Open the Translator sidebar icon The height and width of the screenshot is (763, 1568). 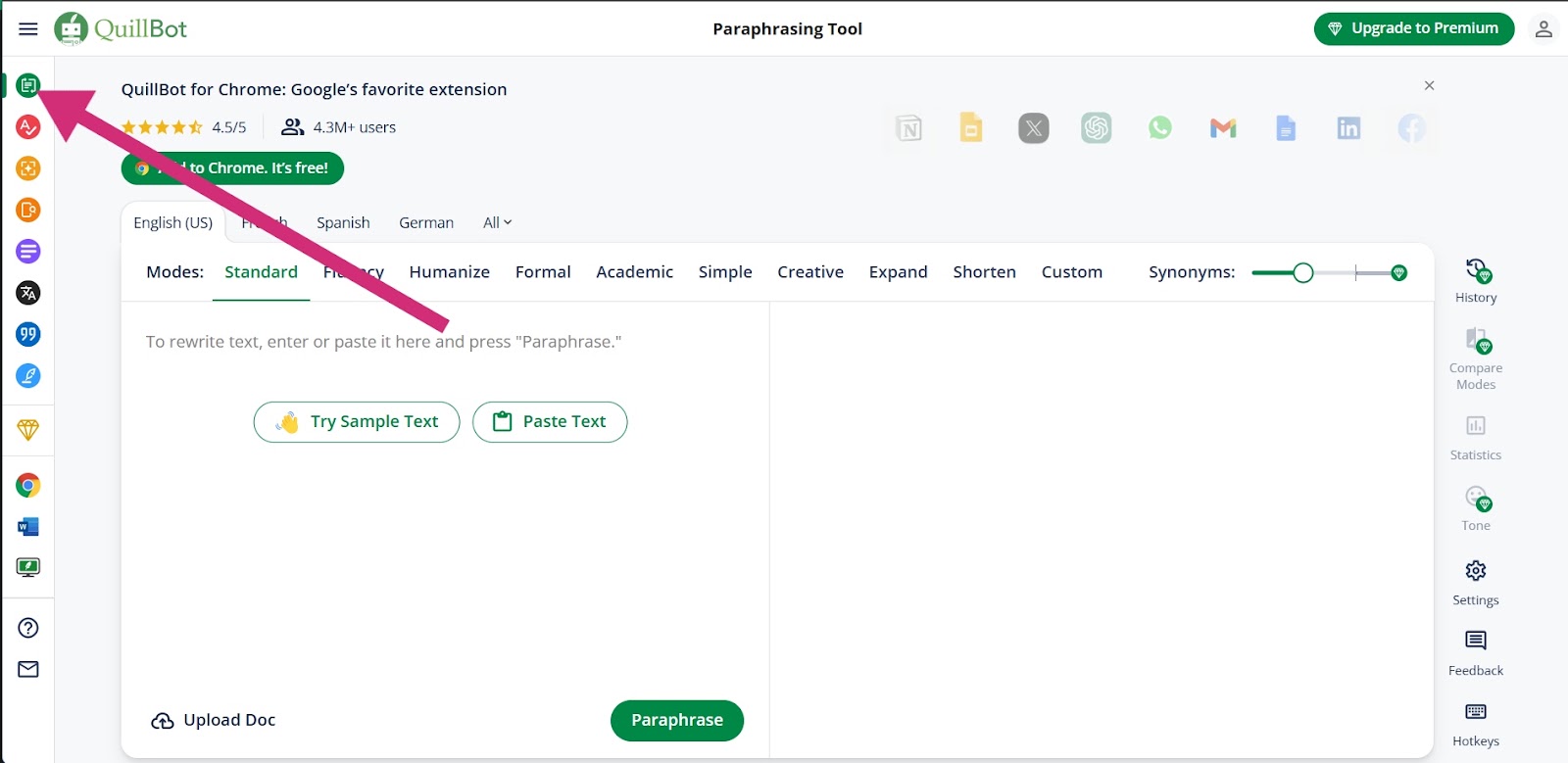click(28, 293)
